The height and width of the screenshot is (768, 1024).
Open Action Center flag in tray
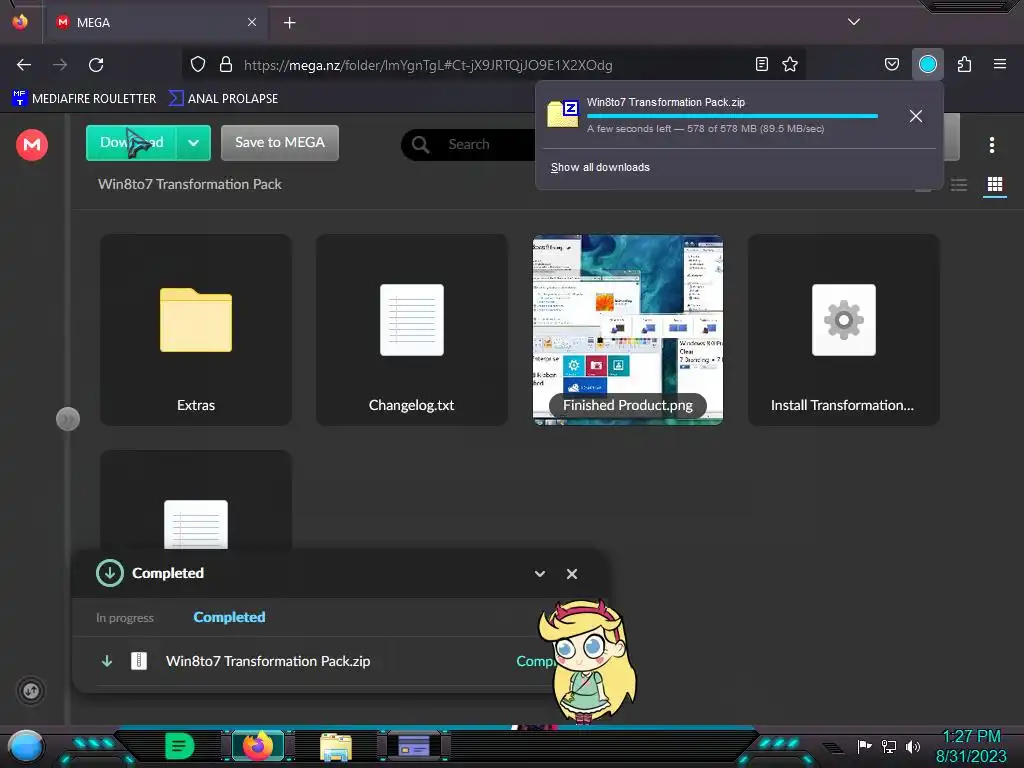pyautogui.click(x=864, y=746)
